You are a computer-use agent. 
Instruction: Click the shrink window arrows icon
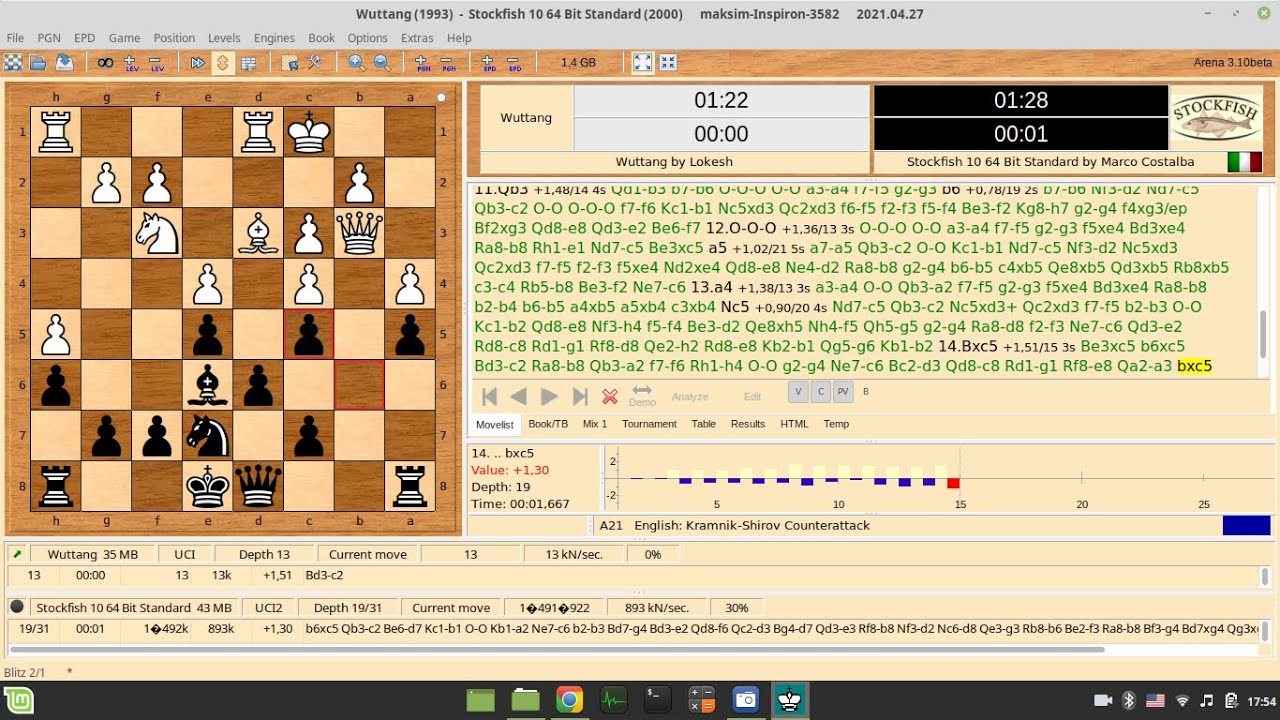pyautogui.click(x=668, y=62)
